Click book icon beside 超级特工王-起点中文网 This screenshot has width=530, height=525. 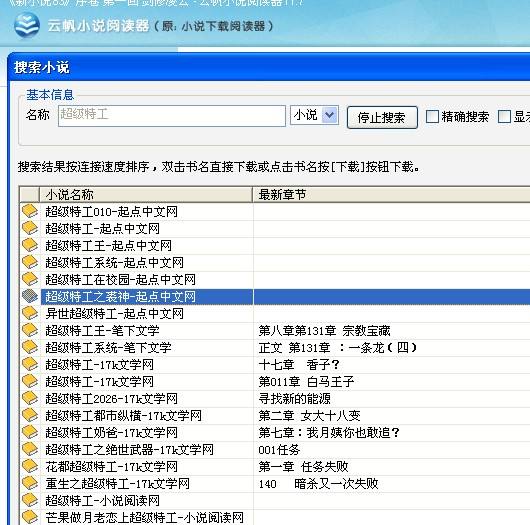pyautogui.click(x=30, y=245)
